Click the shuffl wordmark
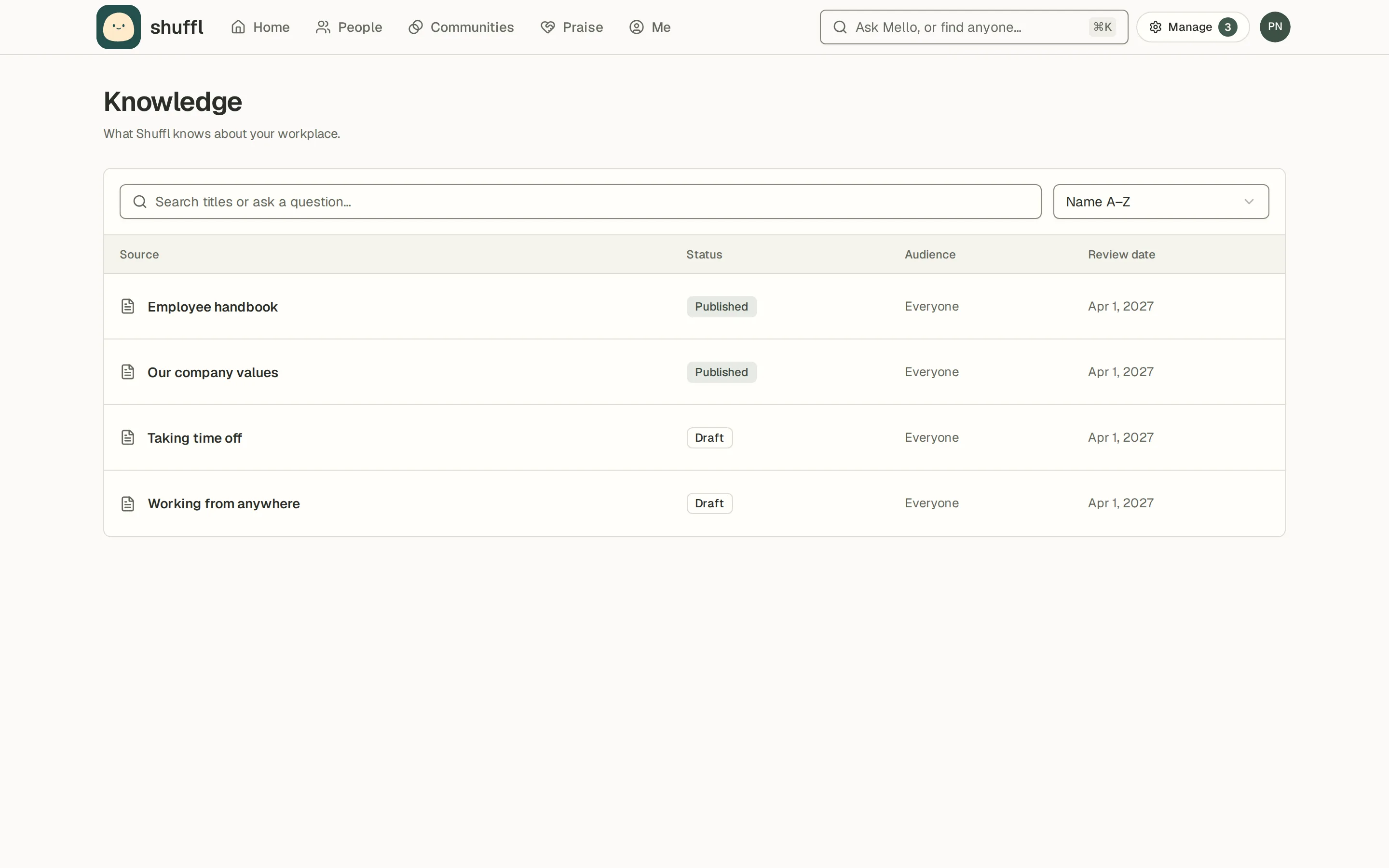This screenshot has width=1389, height=868. point(176,27)
